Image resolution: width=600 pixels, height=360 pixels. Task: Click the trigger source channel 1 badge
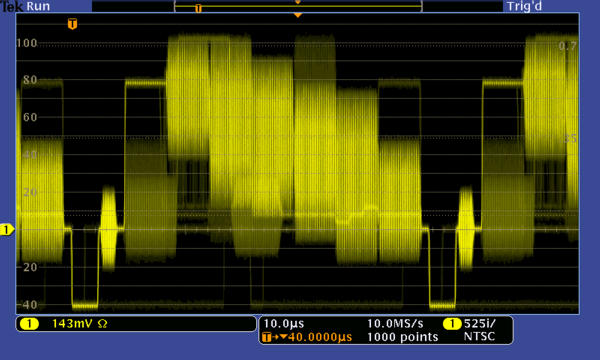452,324
